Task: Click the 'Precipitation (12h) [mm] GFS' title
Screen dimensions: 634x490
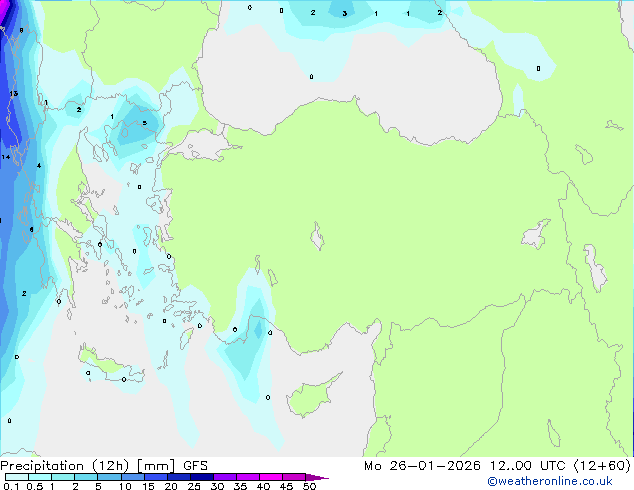Action: (x=104, y=466)
